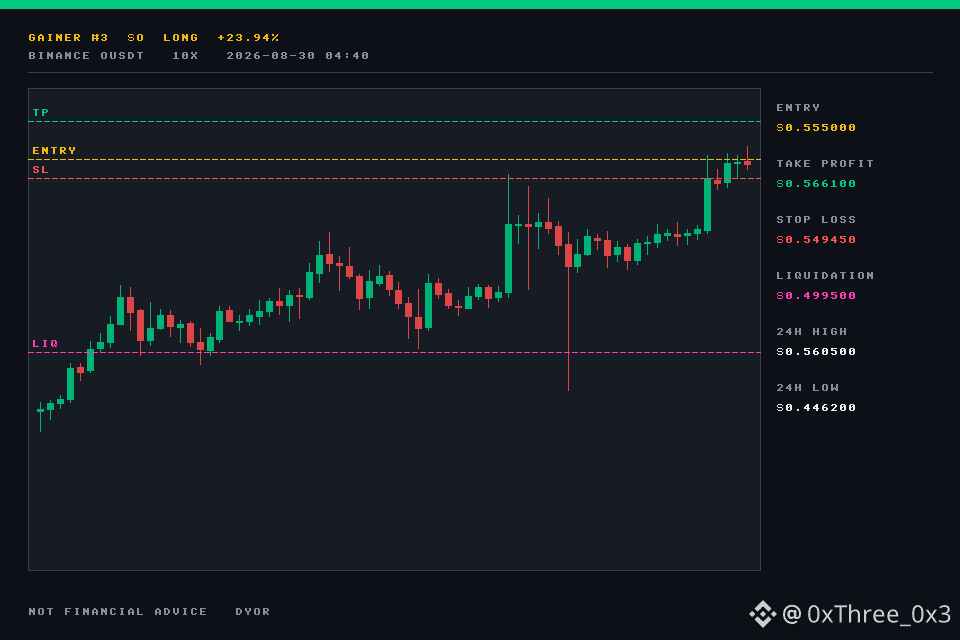Click the 24H high value $0.560500
Screen dimensions: 960x640
(816, 352)
